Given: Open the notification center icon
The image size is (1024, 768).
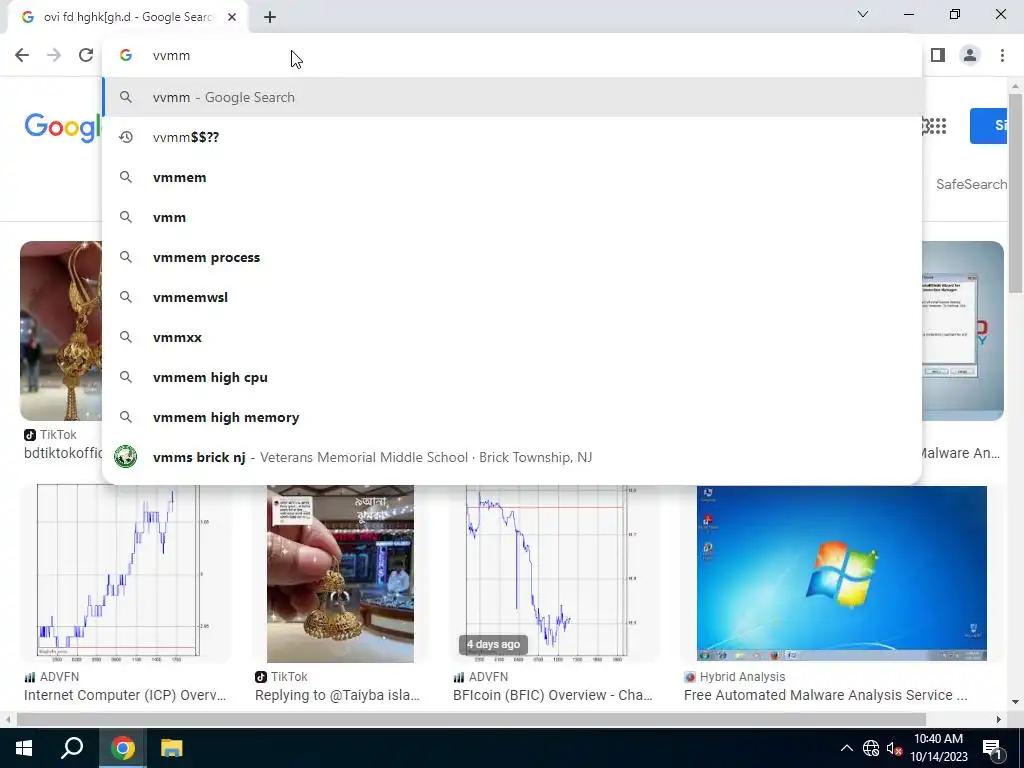Looking at the screenshot, I should 992,748.
